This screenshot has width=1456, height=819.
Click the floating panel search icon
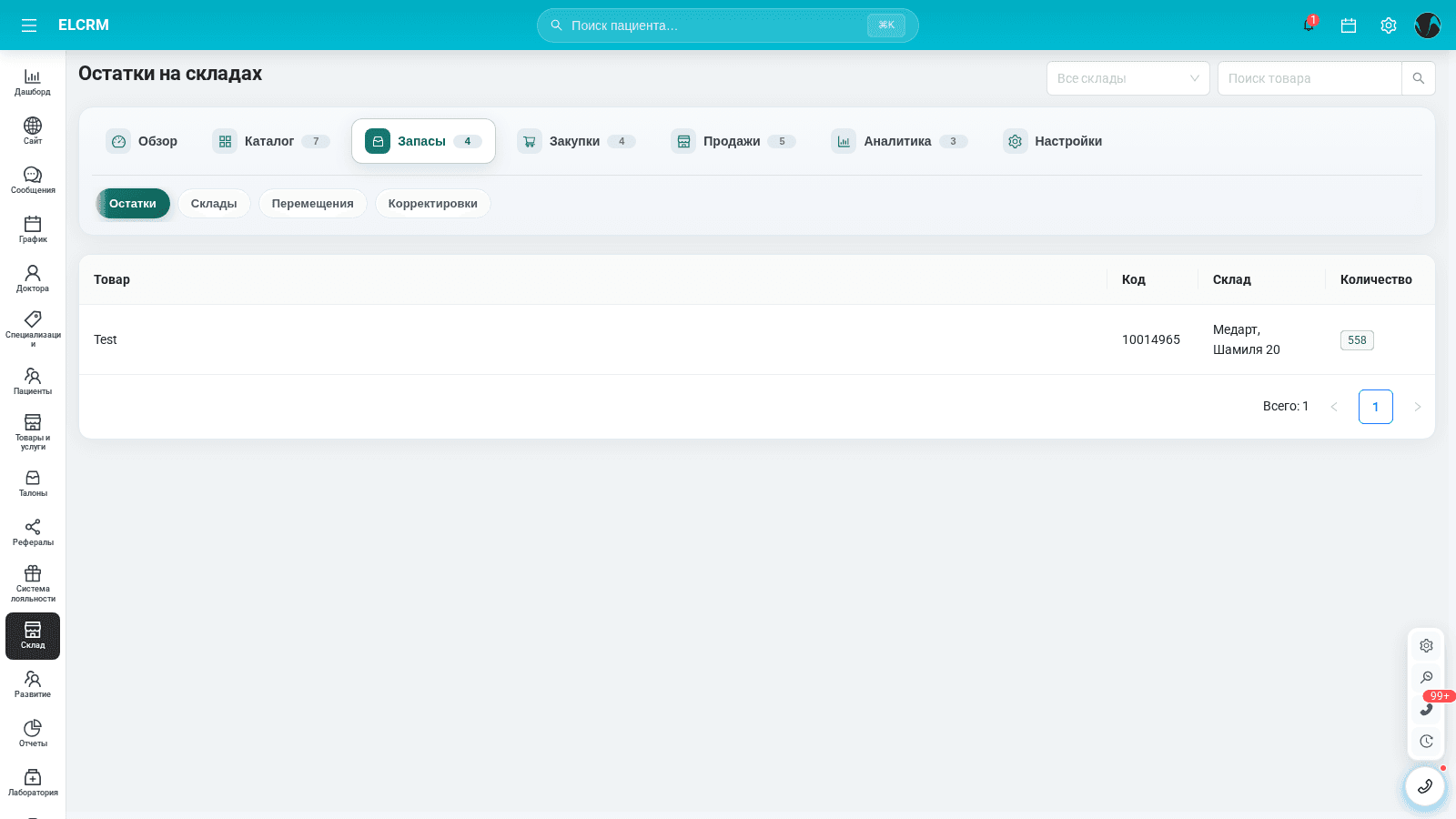click(x=1426, y=678)
